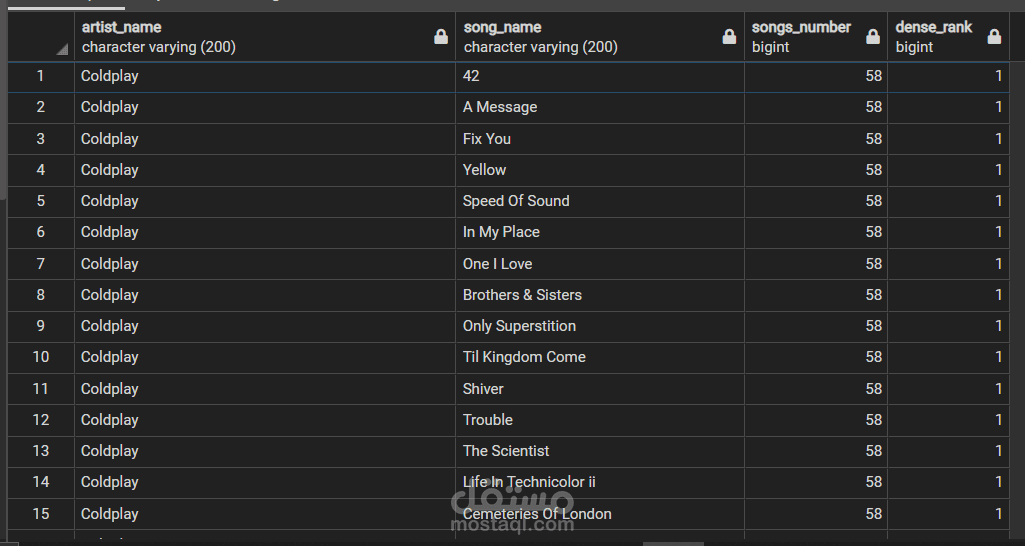Select row number 3 header

click(41, 139)
